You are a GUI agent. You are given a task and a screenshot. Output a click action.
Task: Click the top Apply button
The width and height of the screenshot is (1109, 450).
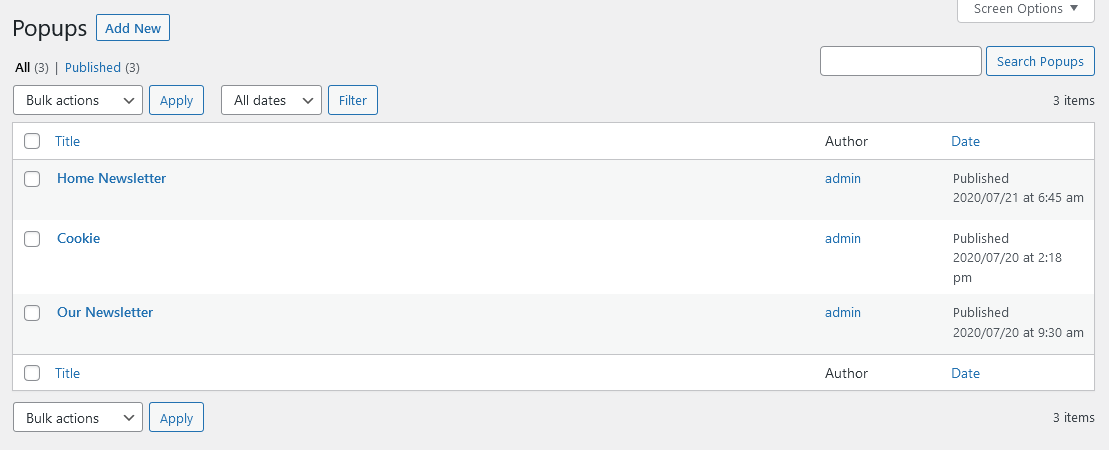176,100
